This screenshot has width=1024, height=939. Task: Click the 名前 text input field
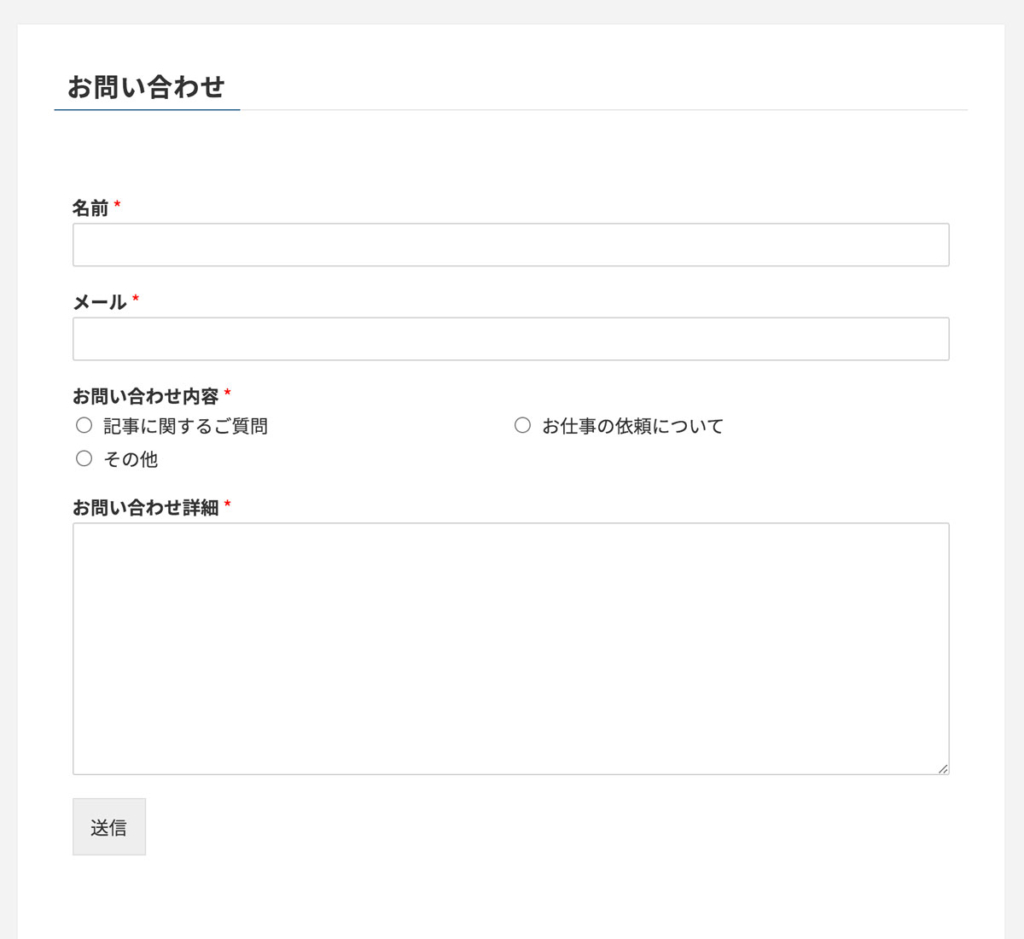511,245
